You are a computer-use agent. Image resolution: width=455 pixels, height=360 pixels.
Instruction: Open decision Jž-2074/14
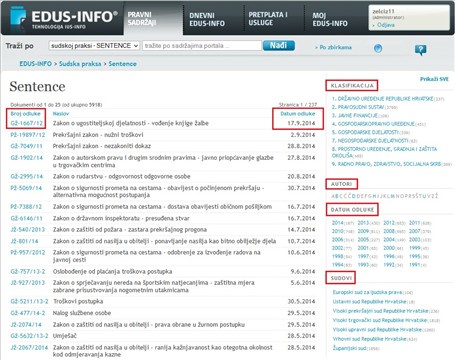pos(26,325)
